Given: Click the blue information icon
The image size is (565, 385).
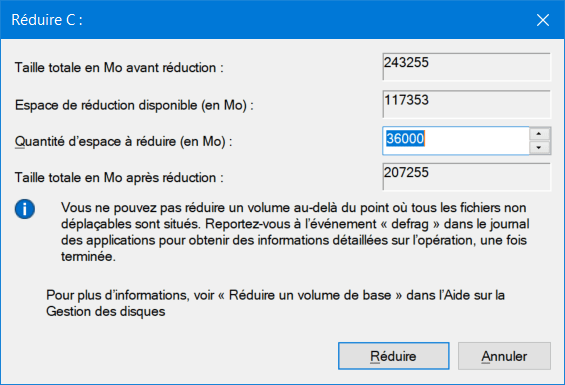Looking at the screenshot, I should (25, 209).
